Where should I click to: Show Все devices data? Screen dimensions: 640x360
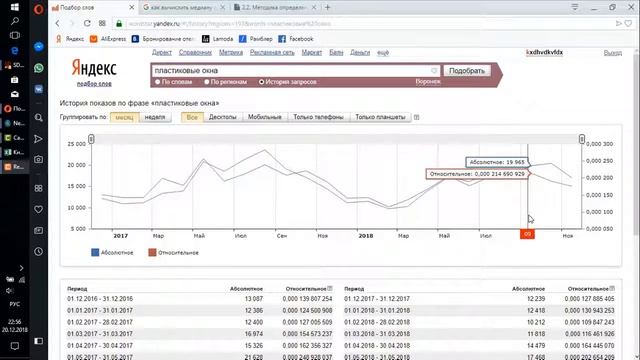(x=192, y=117)
